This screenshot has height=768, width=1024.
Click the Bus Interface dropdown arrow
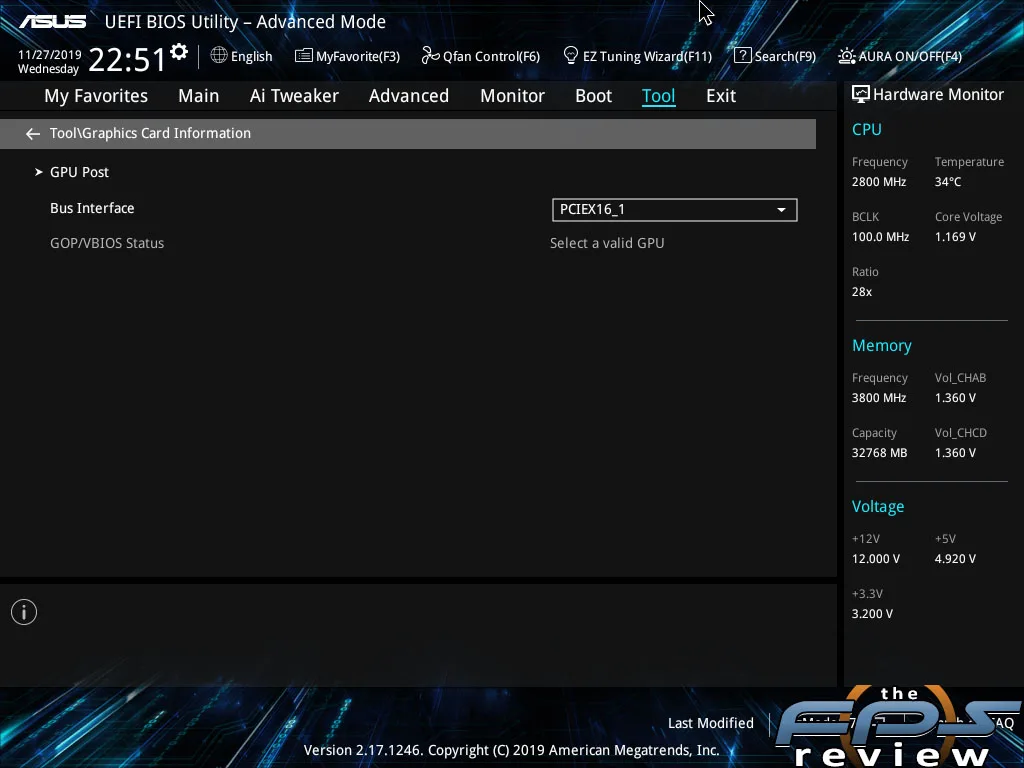[781, 210]
